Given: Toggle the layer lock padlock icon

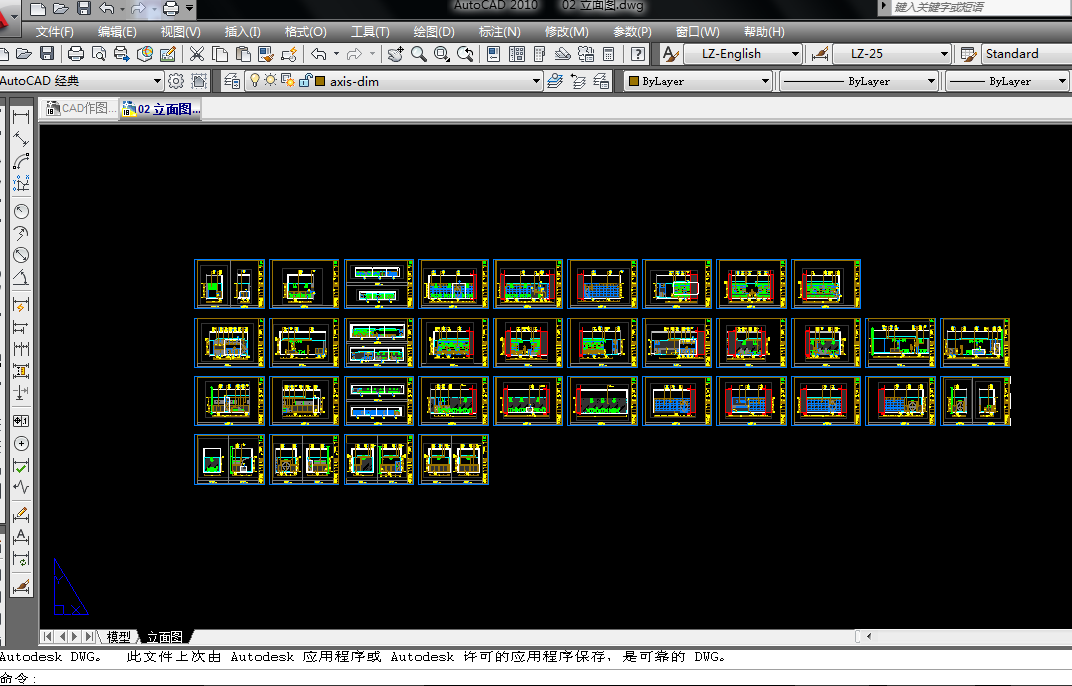Looking at the screenshot, I should point(305,81).
